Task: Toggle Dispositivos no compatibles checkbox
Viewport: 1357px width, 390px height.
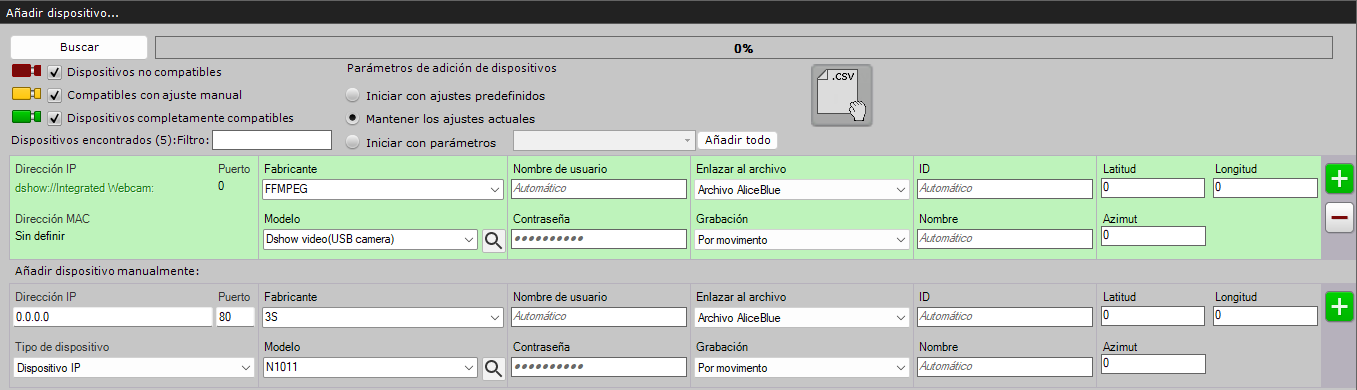Action: pos(55,72)
